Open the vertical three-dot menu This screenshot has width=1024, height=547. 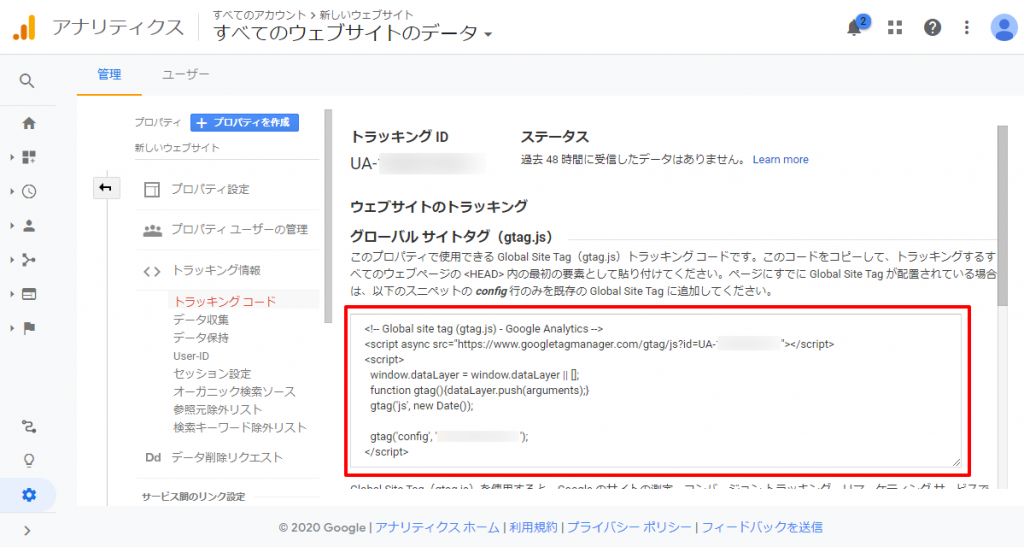coord(967,27)
